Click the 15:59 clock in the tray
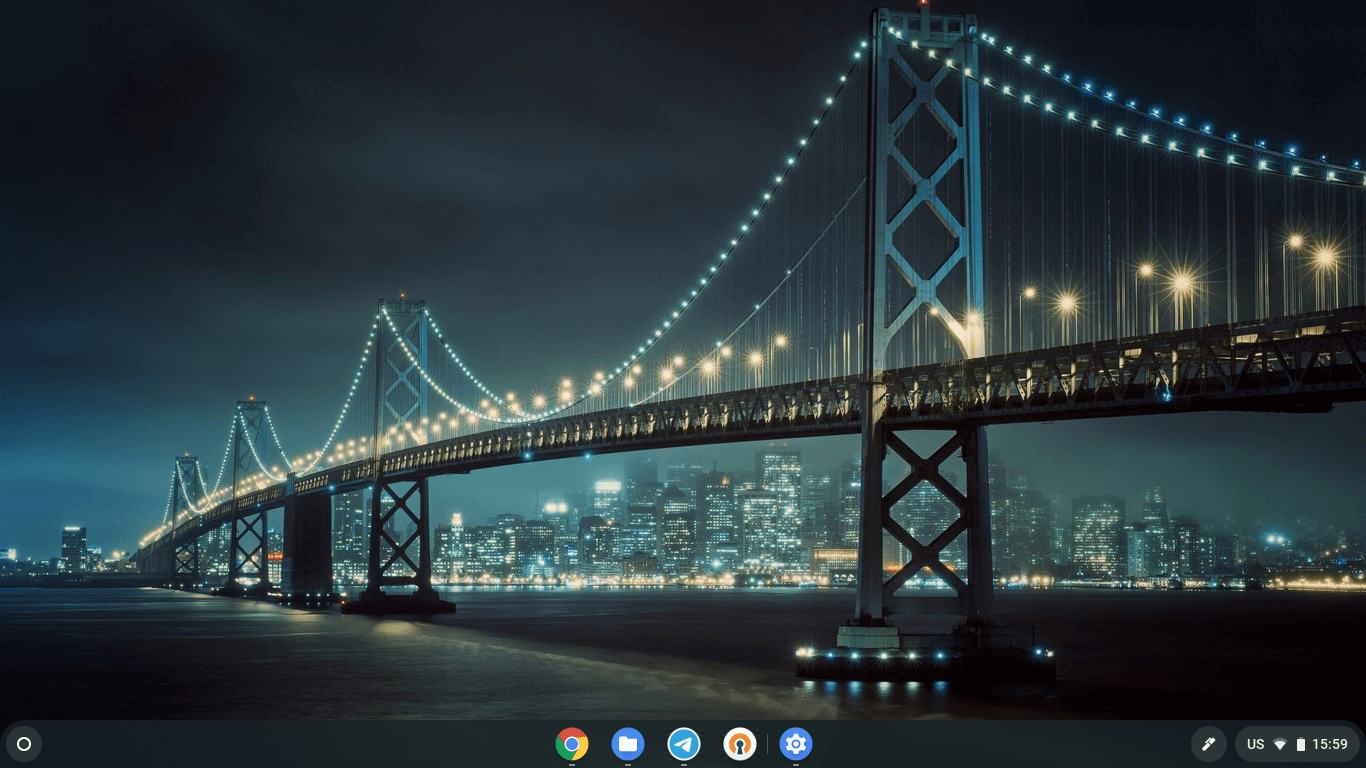The width and height of the screenshot is (1366, 768). (x=1330, y=744)
